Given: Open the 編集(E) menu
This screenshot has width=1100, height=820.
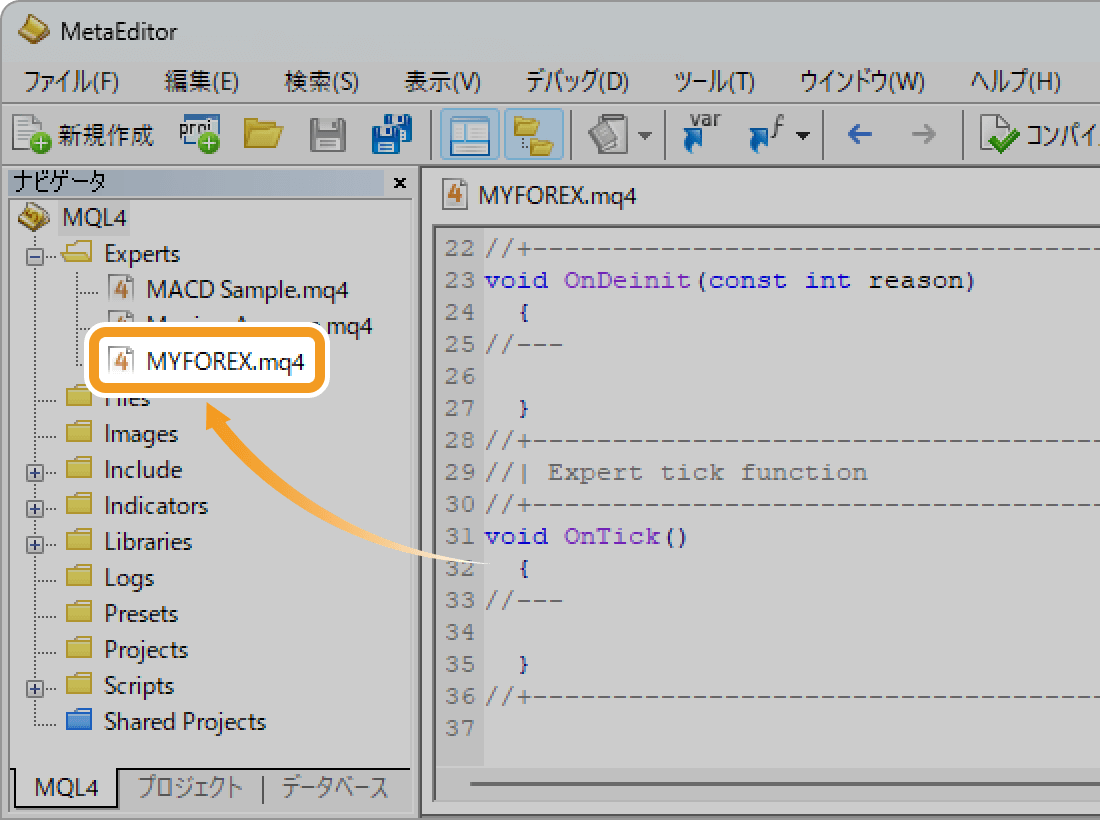Looking at the screenshot, I should (201, 81).
